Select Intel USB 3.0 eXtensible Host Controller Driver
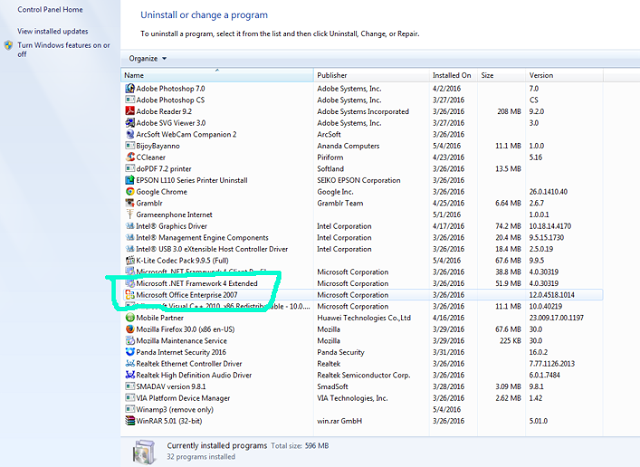The width and height of the screenshot is (640, 467). click(x=362, y=249)
